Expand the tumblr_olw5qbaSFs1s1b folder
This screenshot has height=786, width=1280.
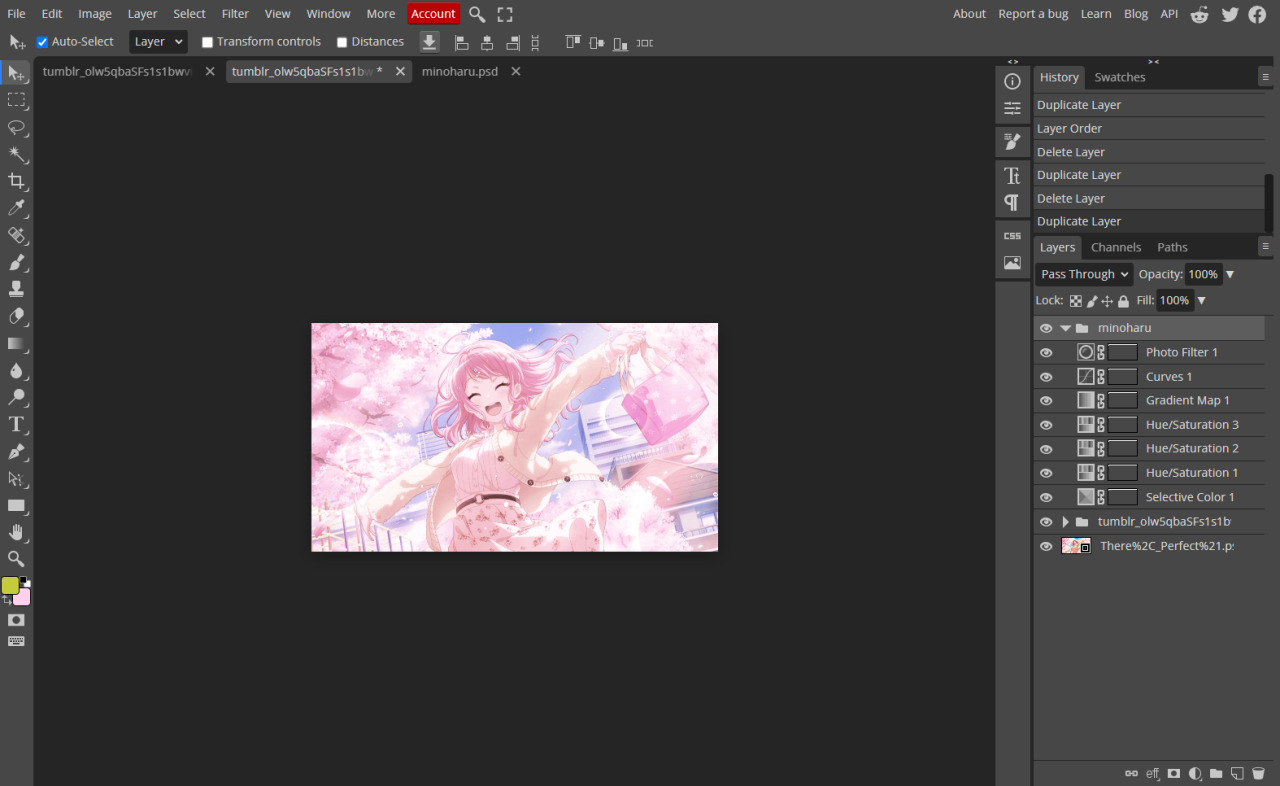pos(1065,522)
